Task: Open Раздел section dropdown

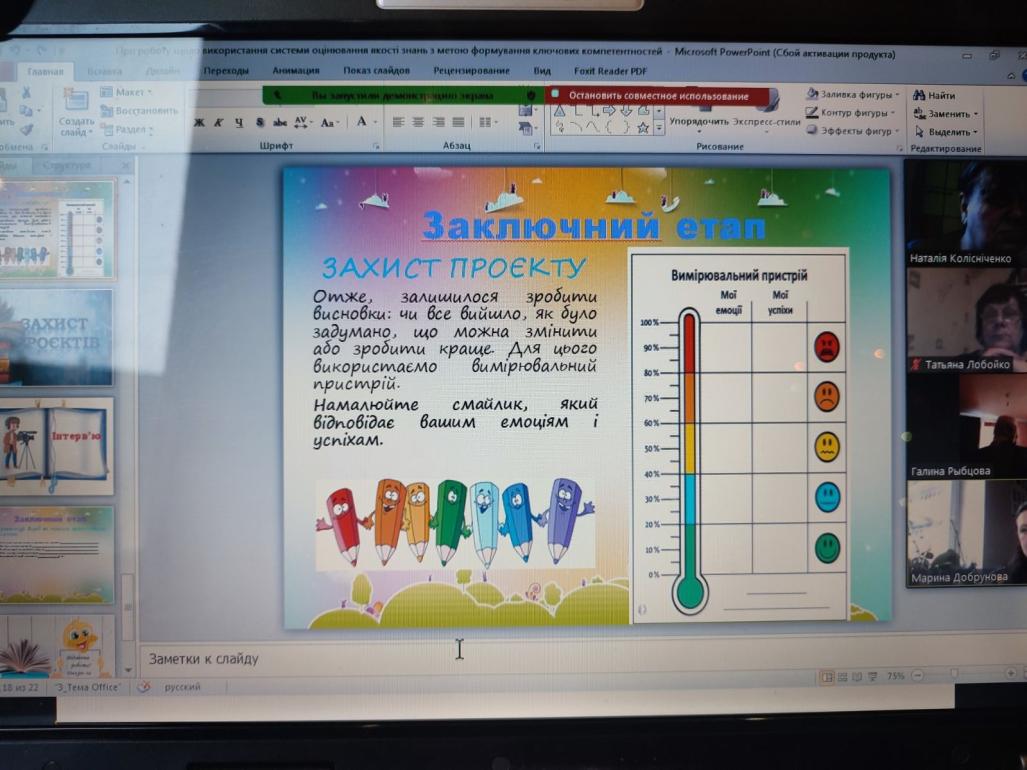Action: [127, 130]
